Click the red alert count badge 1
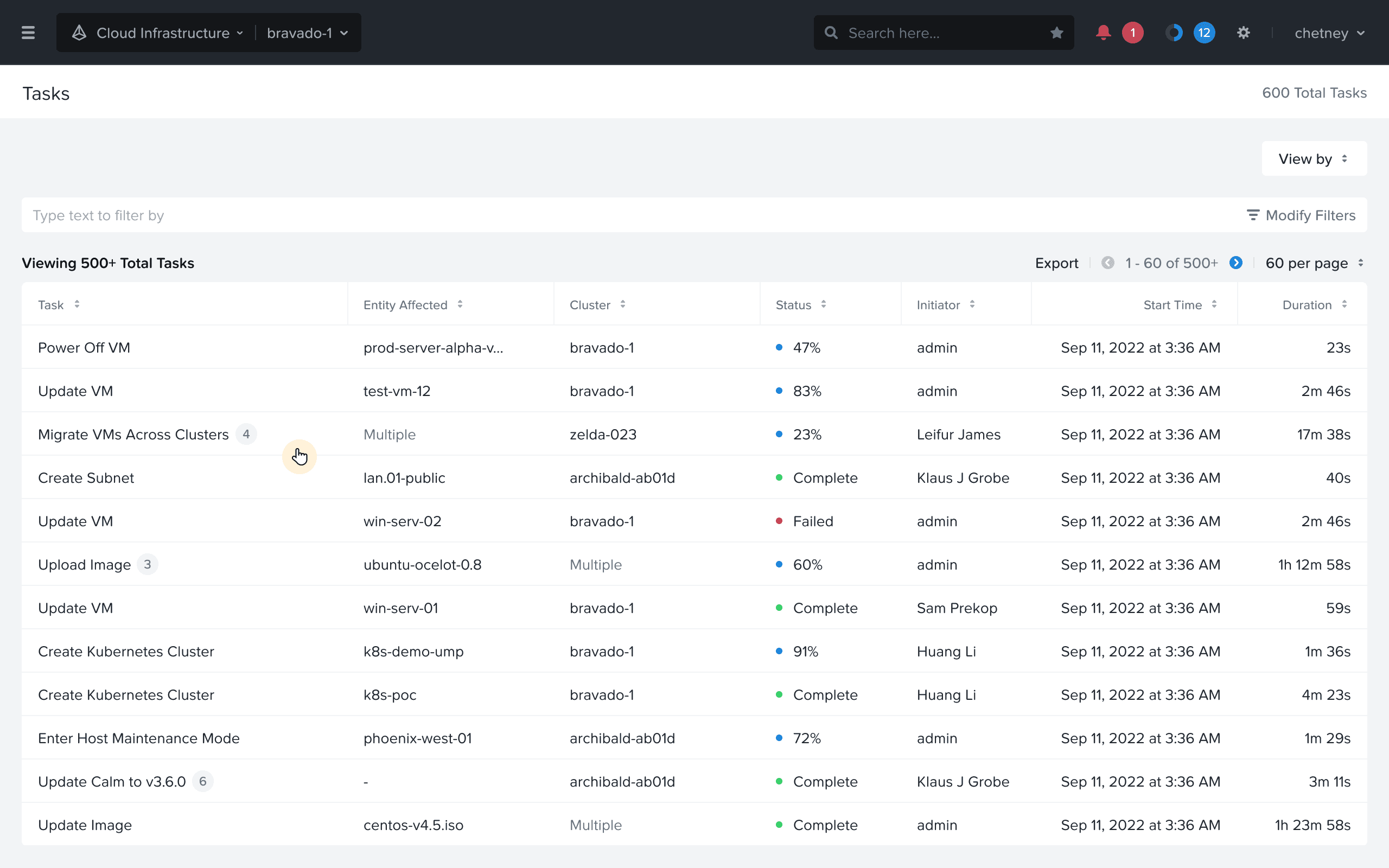This screenshot has width=1389, height=868. tap(1132, 33)
